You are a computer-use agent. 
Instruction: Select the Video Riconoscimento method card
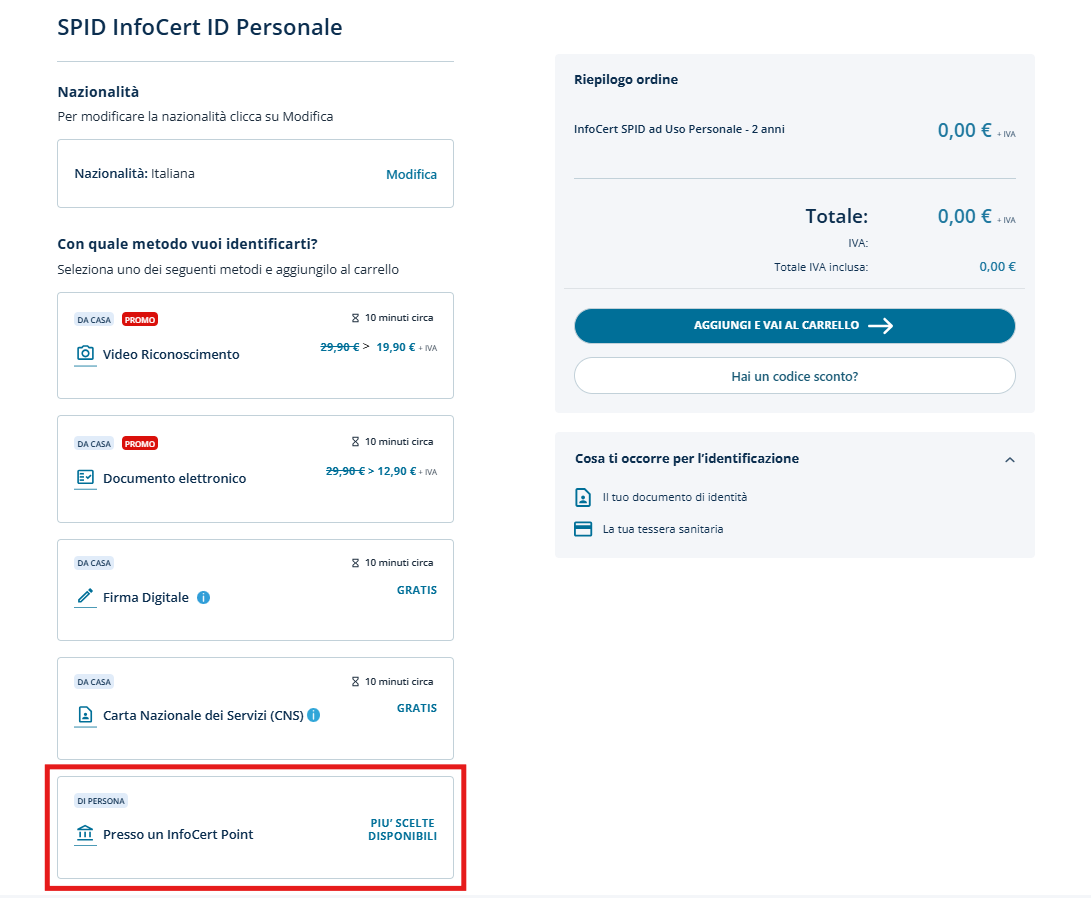[255, 345]
